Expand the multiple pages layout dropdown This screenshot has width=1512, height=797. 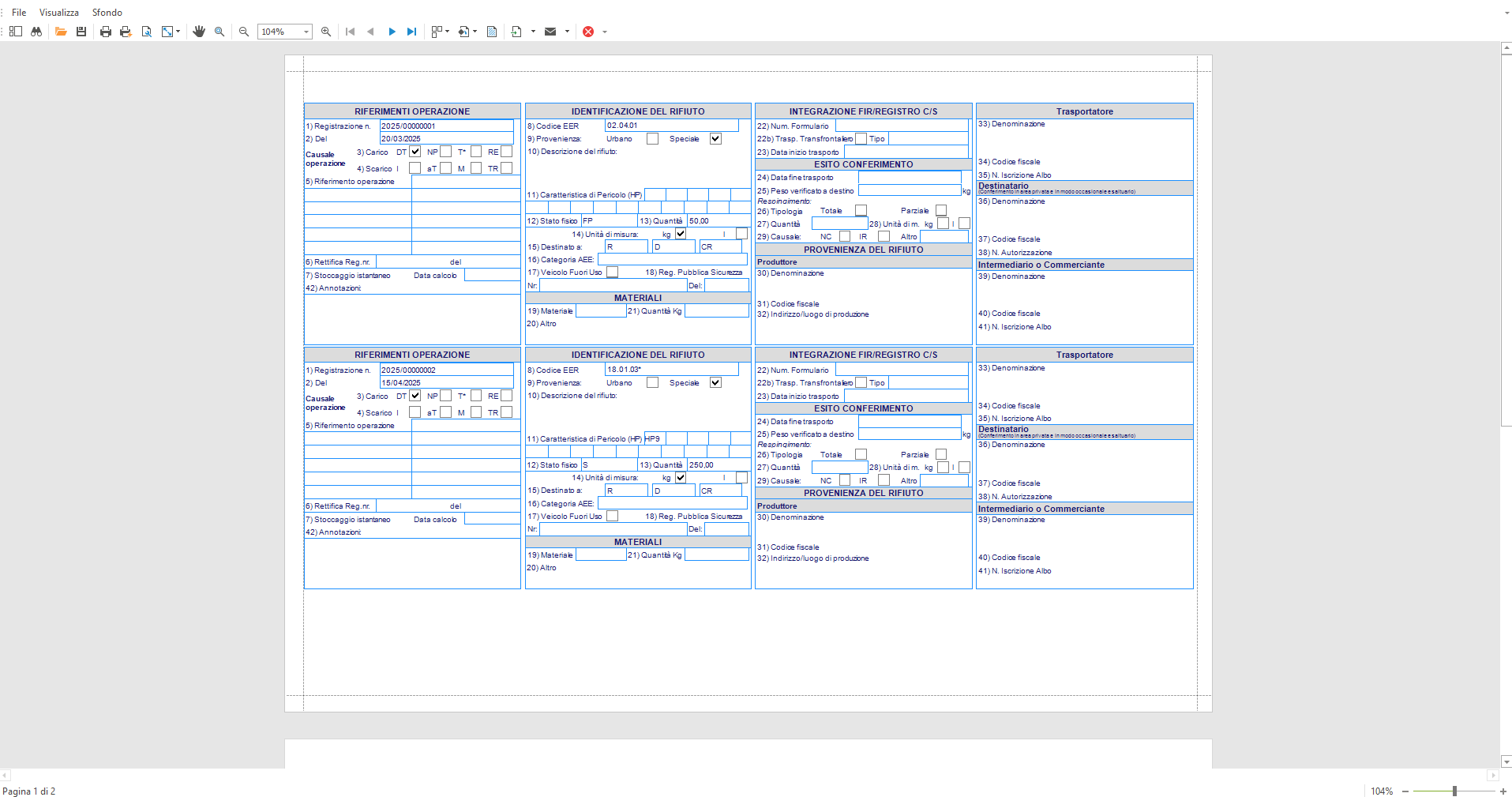tap(448, 32)
